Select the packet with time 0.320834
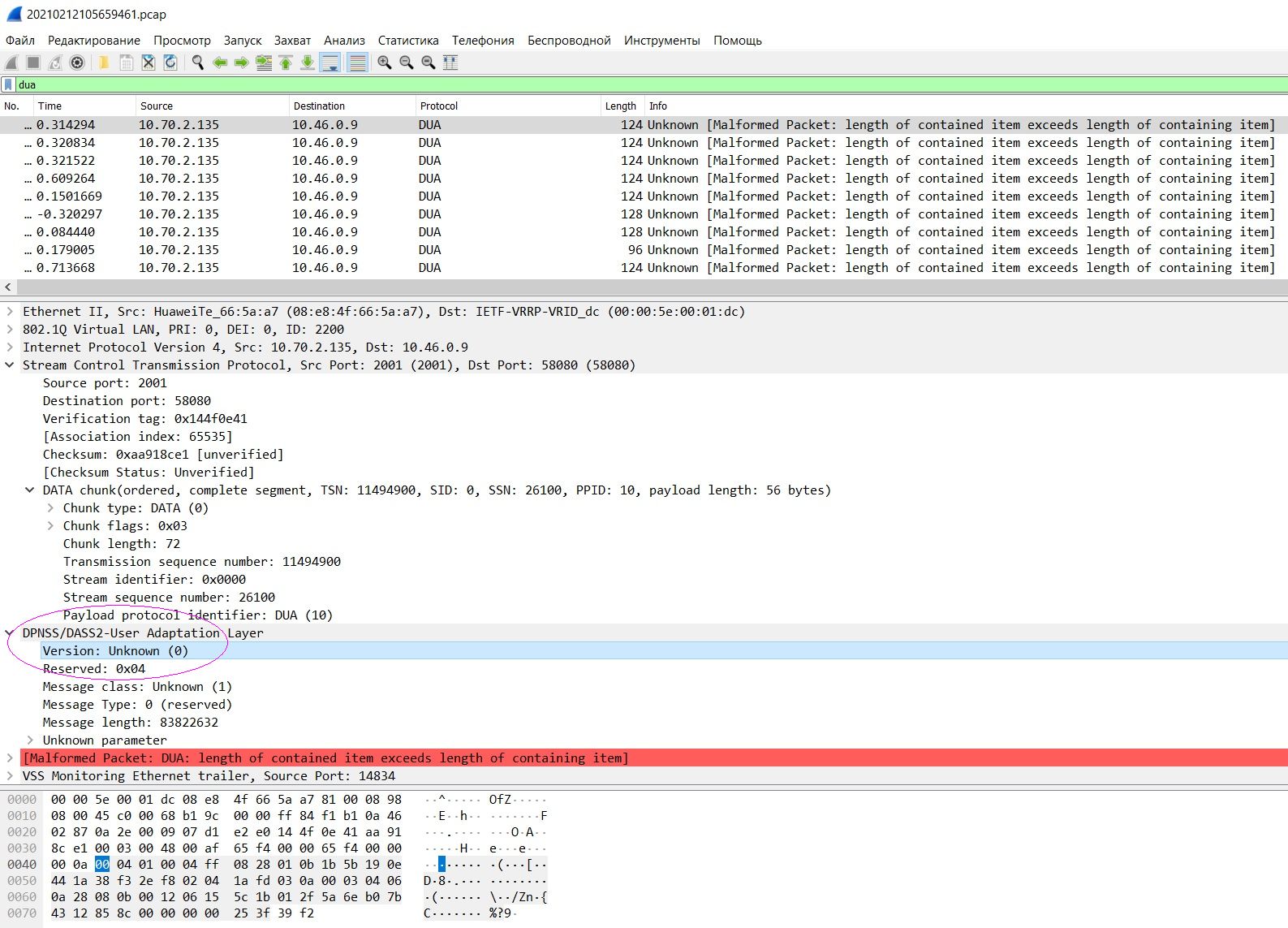This screenshot has height=928, width=1288. point(644,142)
